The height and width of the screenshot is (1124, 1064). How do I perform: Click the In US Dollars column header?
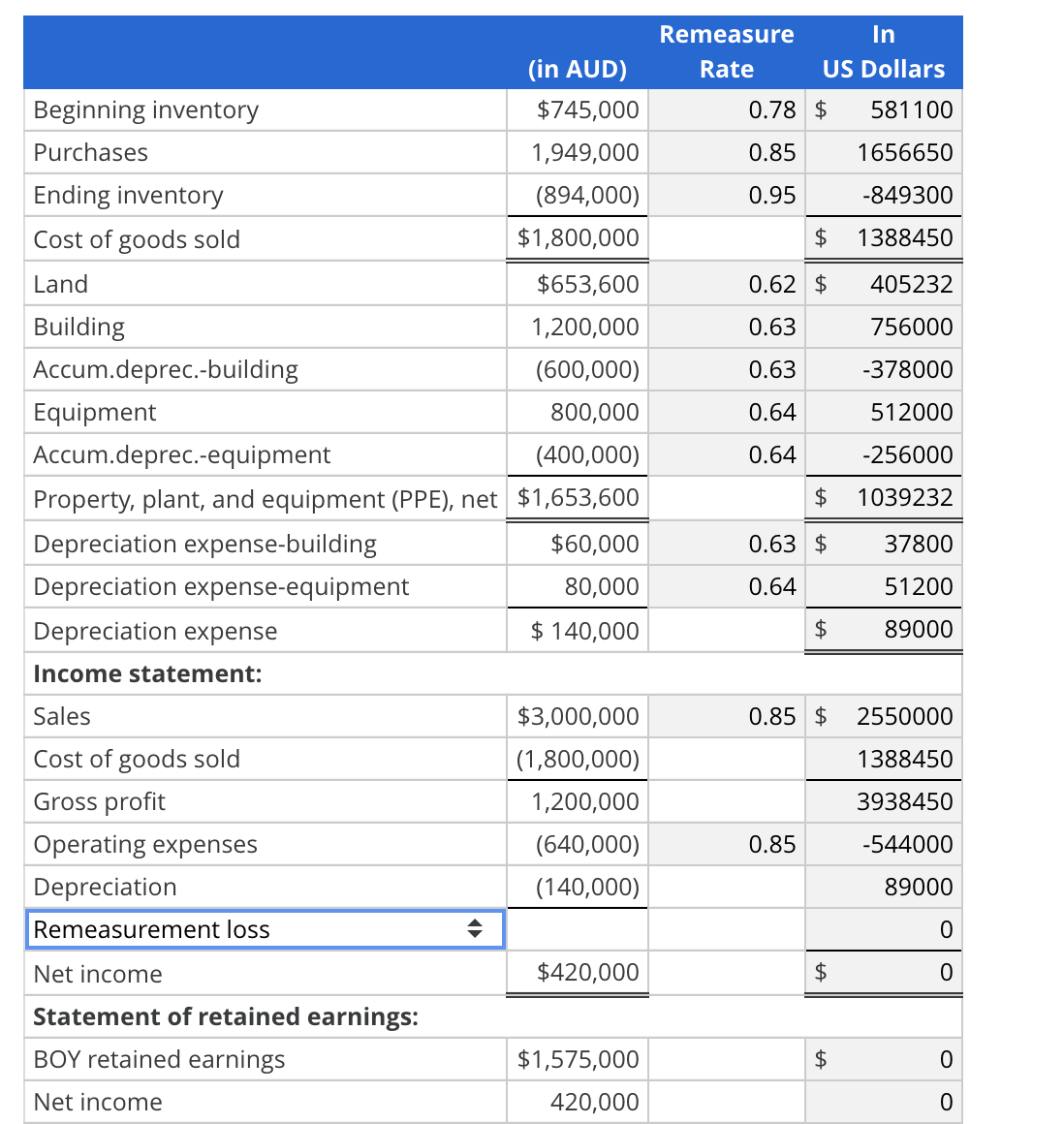883,51
